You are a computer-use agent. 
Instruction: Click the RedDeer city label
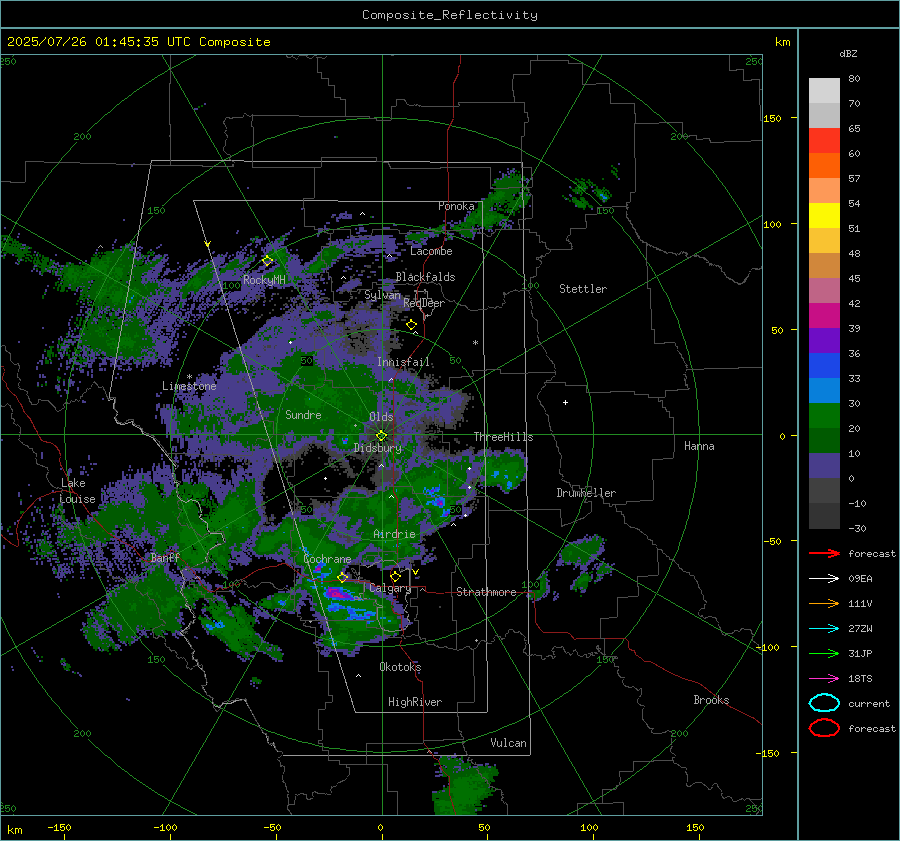click(x=424, y=303)
